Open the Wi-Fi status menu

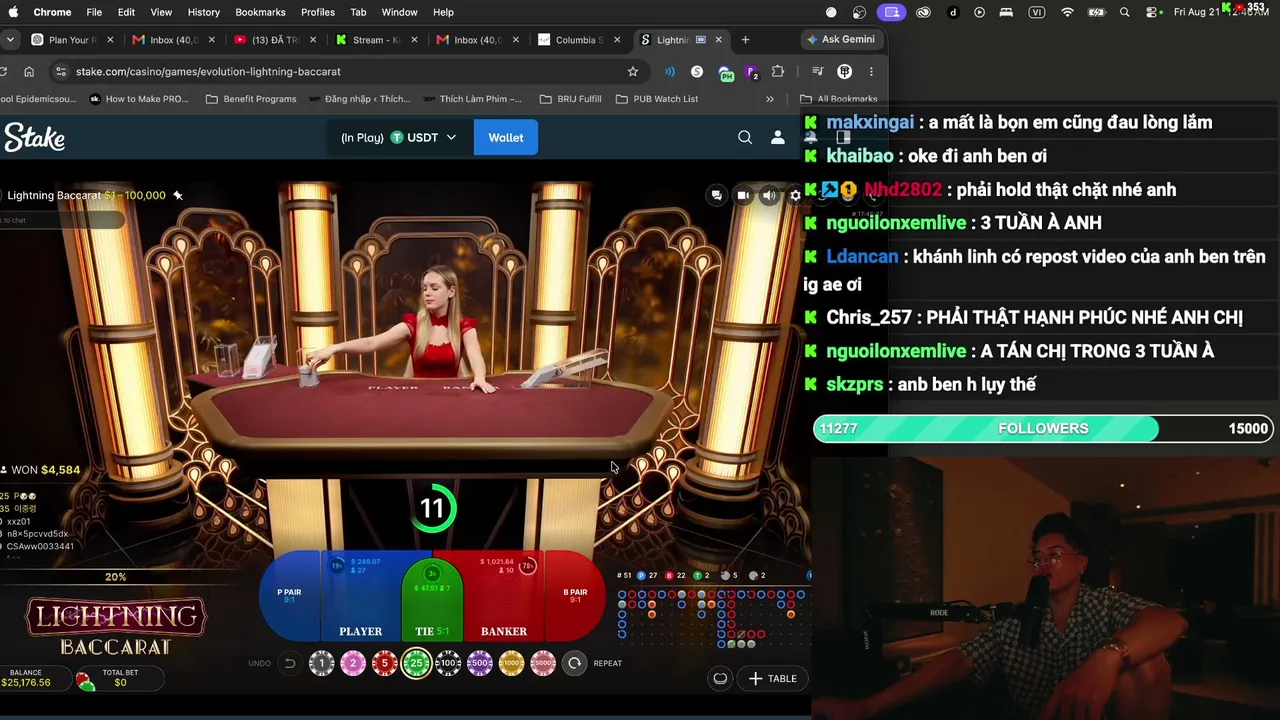pyautogui.click(x=1067, y=12)
